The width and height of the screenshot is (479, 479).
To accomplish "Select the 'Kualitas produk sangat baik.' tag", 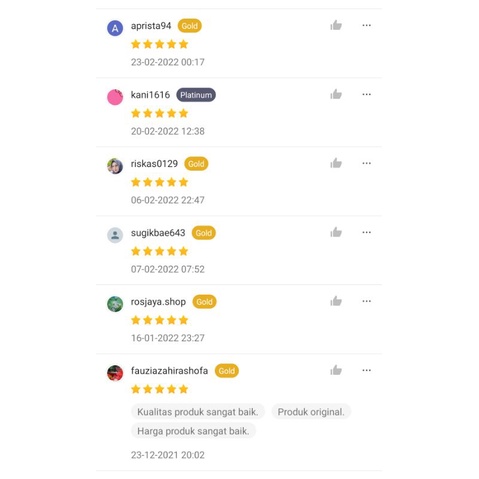I will click(198, 412).
